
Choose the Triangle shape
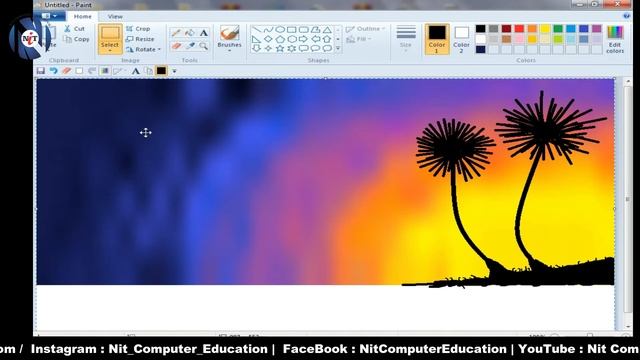pos(327,30)
